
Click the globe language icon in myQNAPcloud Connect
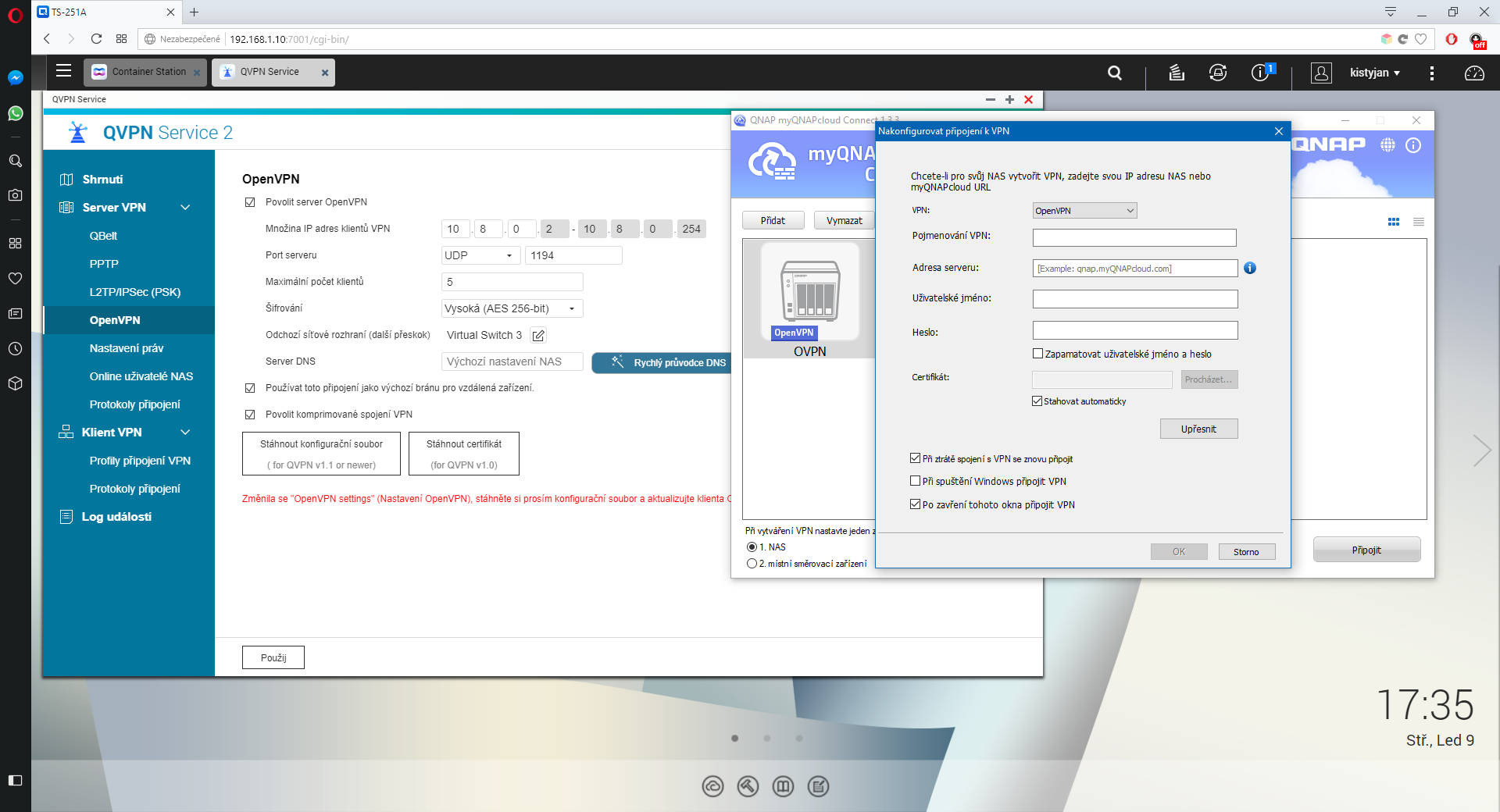[1387, 145]
